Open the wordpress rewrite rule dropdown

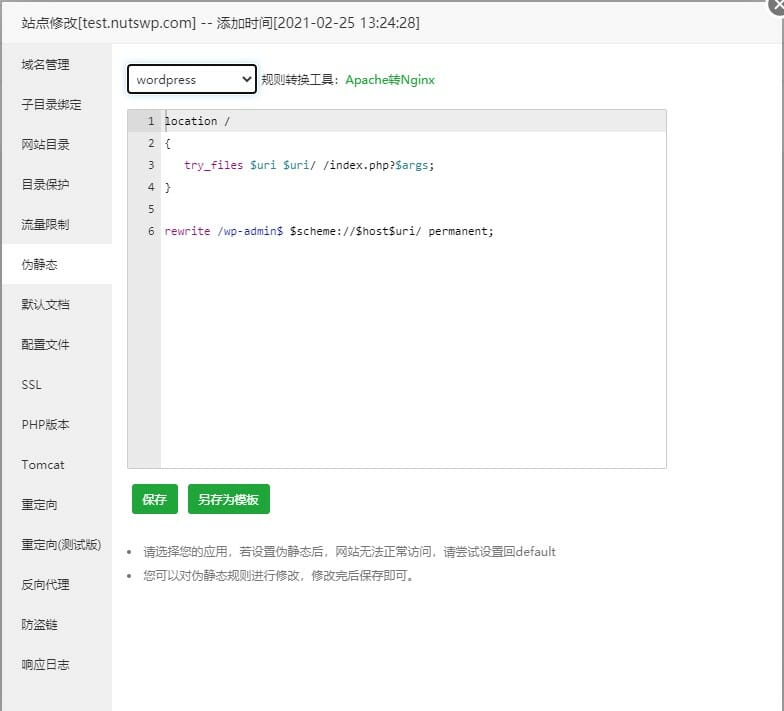pyautogui.click(x=192, y=79)
